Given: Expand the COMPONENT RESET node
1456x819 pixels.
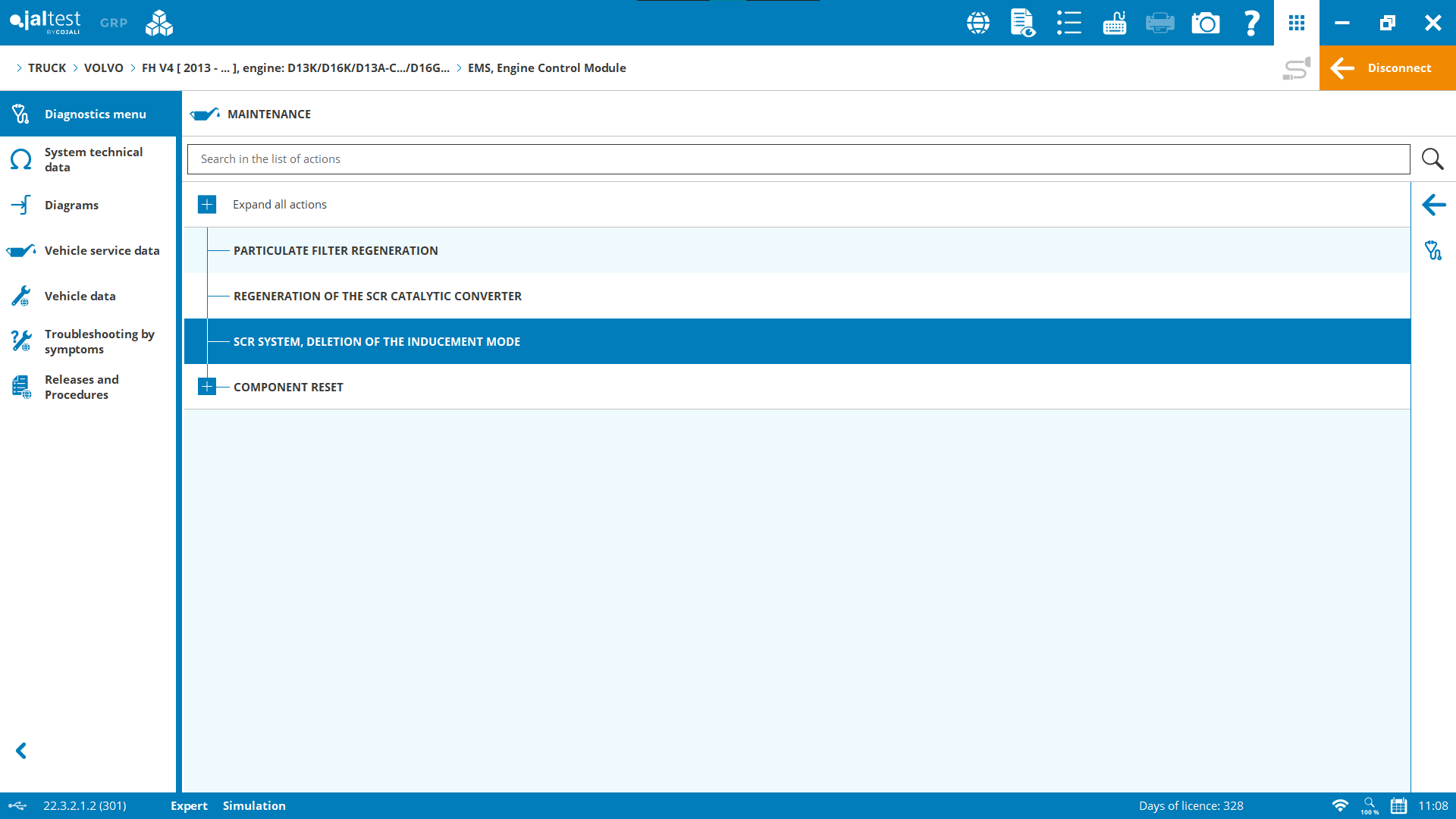Looking at the screenshot, I should [x=207, y=387].
